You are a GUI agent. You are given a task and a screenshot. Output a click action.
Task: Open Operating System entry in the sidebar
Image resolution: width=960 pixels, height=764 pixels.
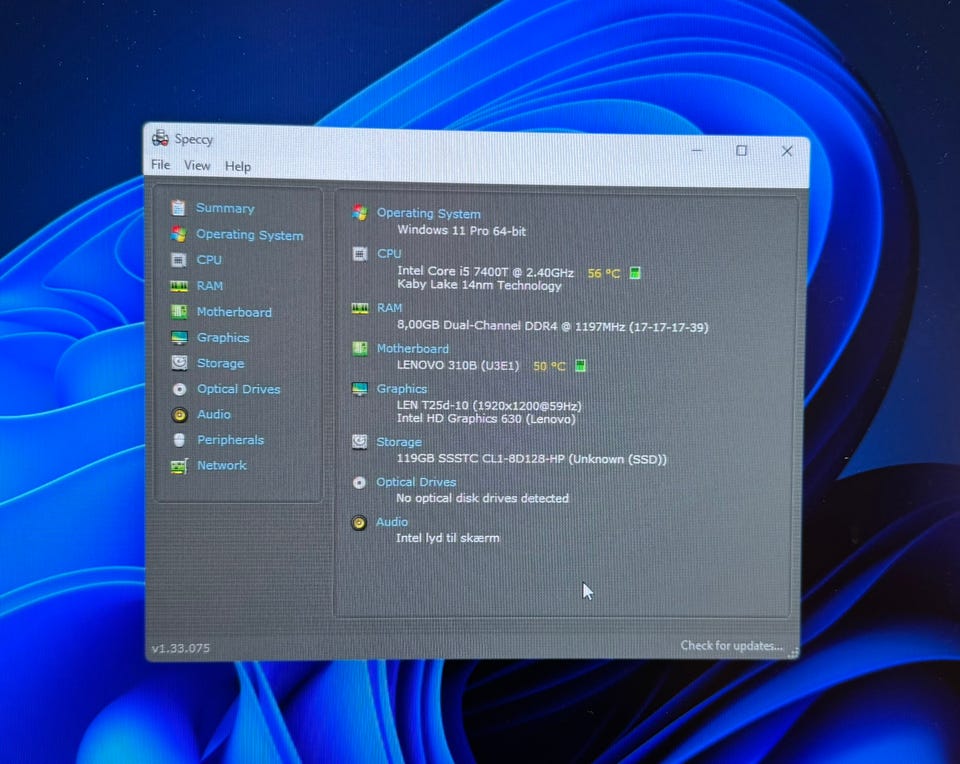click(x=249, y=235)
